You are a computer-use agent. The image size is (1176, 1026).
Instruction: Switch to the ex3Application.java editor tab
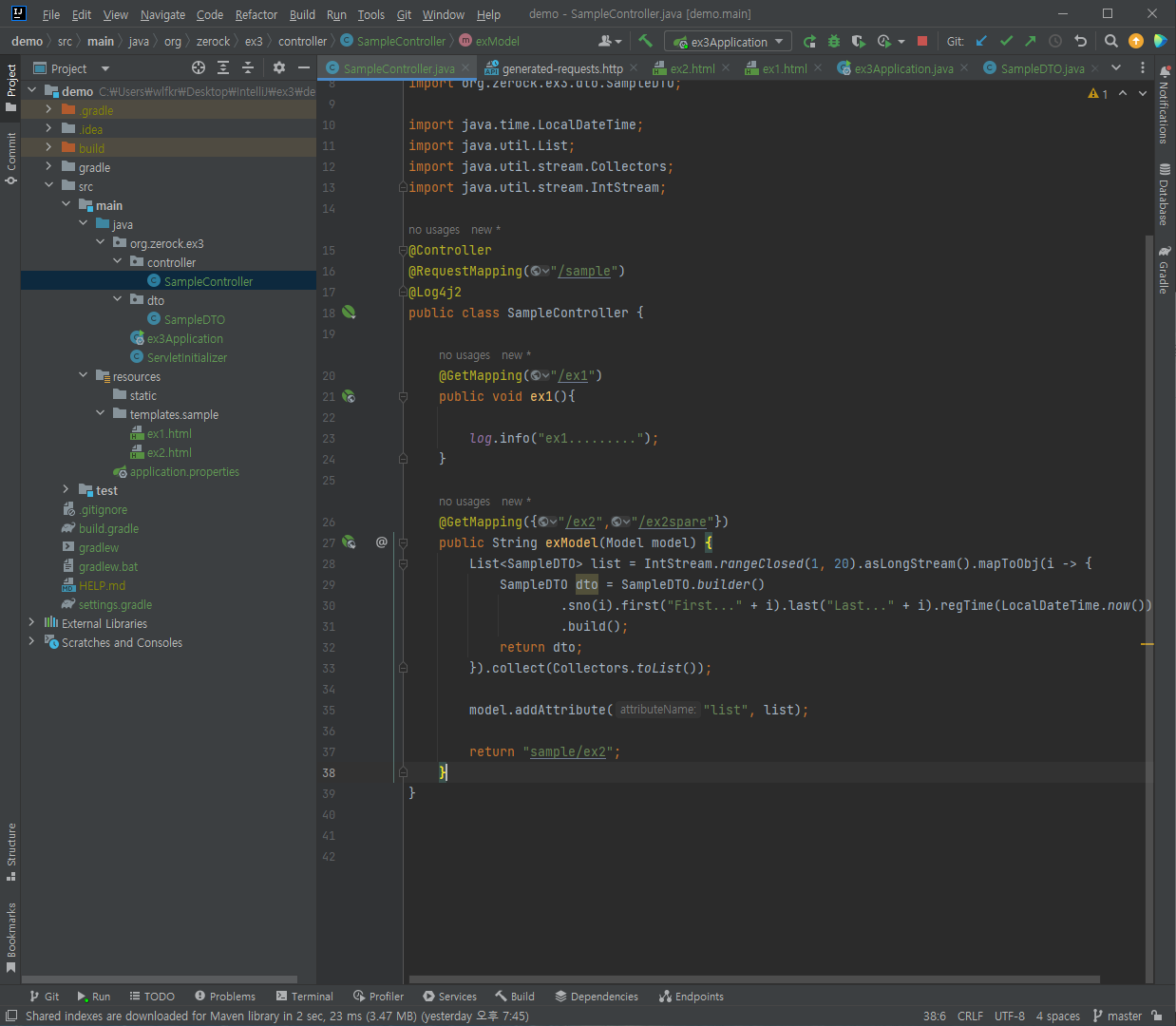pos(902,68)
